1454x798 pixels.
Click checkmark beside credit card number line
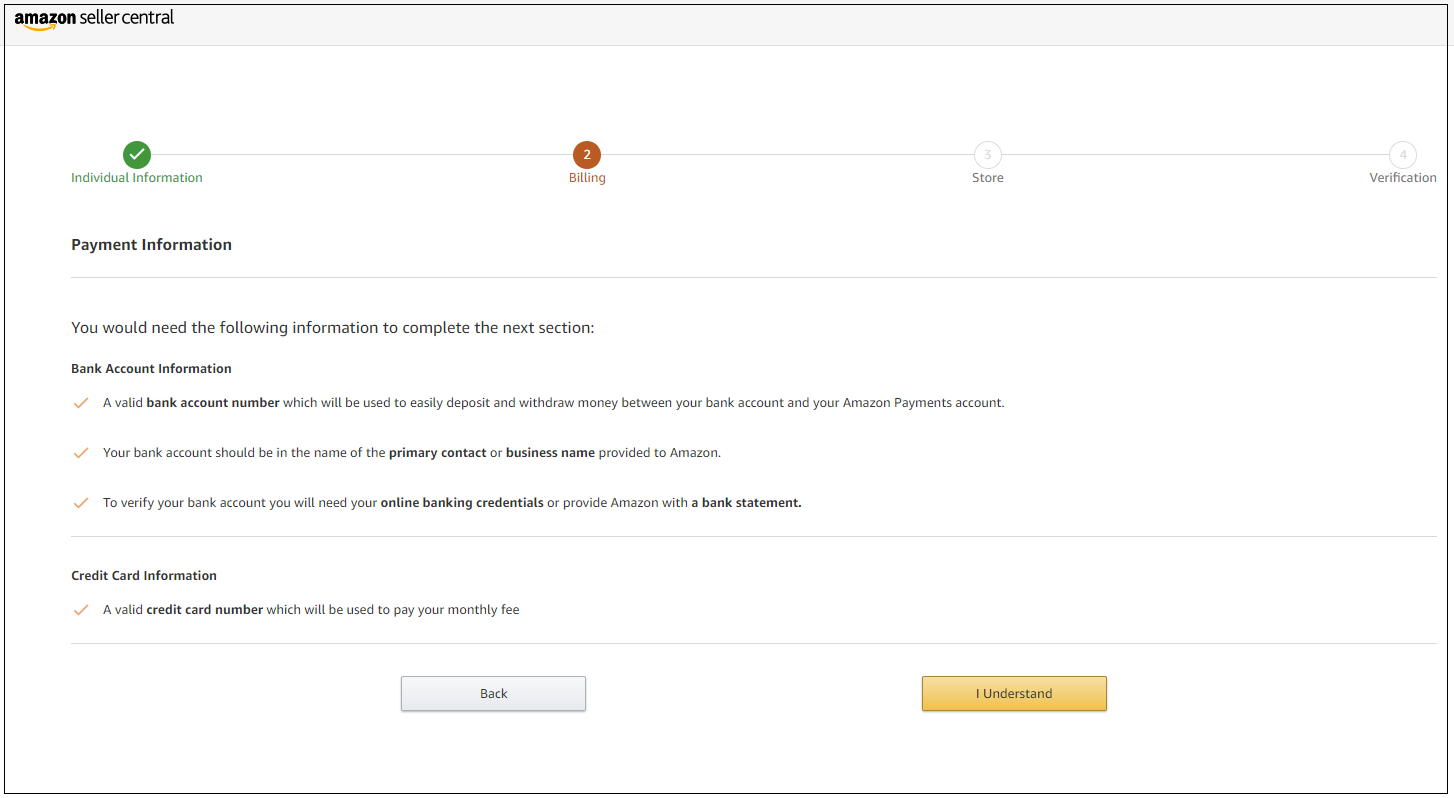point(81,610)
